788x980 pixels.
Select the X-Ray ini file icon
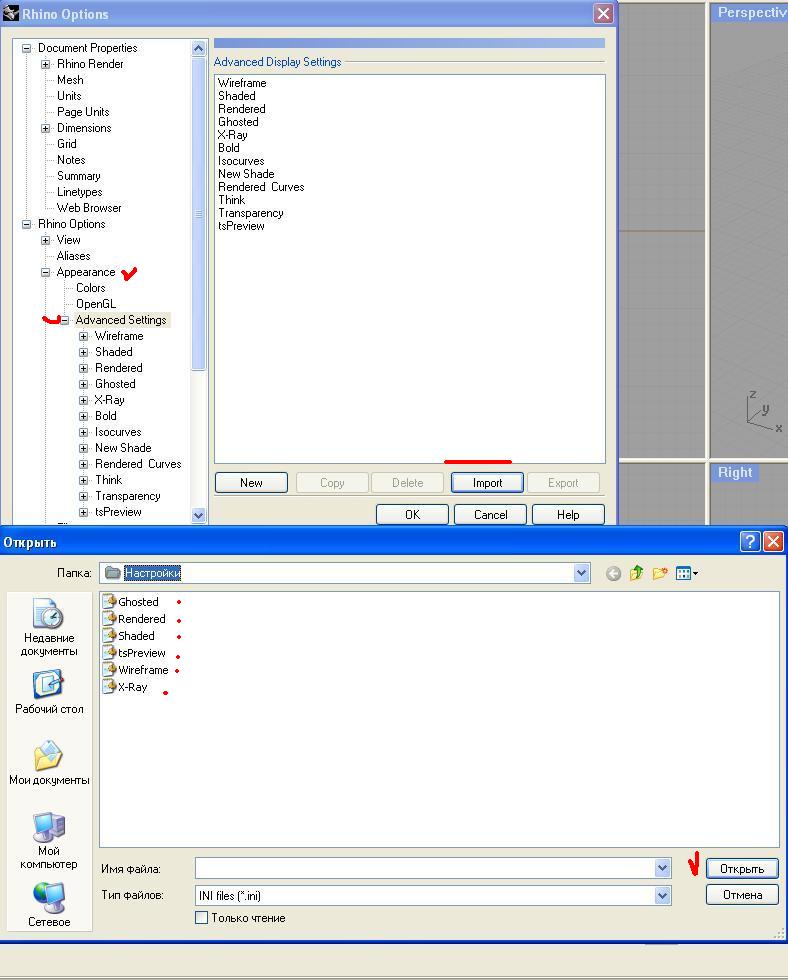pyautogui.click(x=109, y=686)
